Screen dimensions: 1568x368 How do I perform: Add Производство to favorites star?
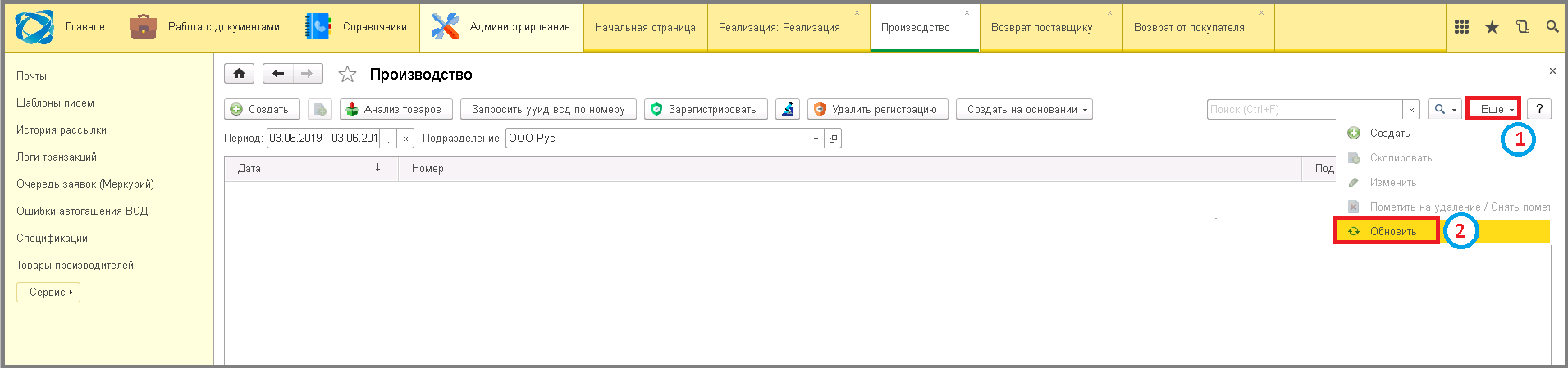(348, 75)
